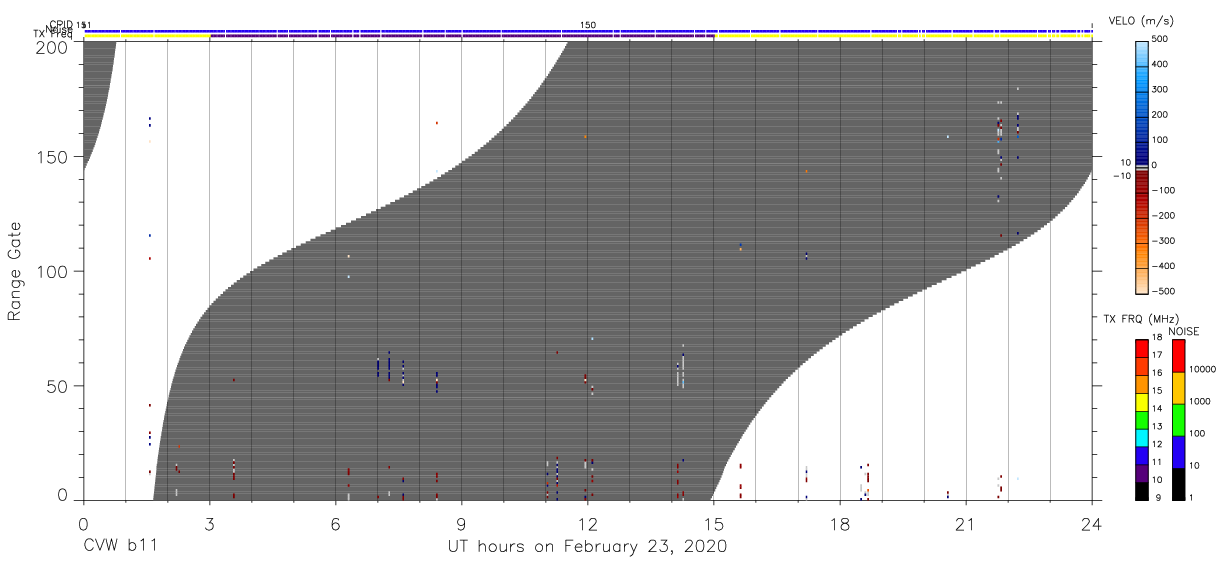Select the "CVW b11" label below the plot
The width and height of the screenshot is (1228, 567).
click(119, 547)
